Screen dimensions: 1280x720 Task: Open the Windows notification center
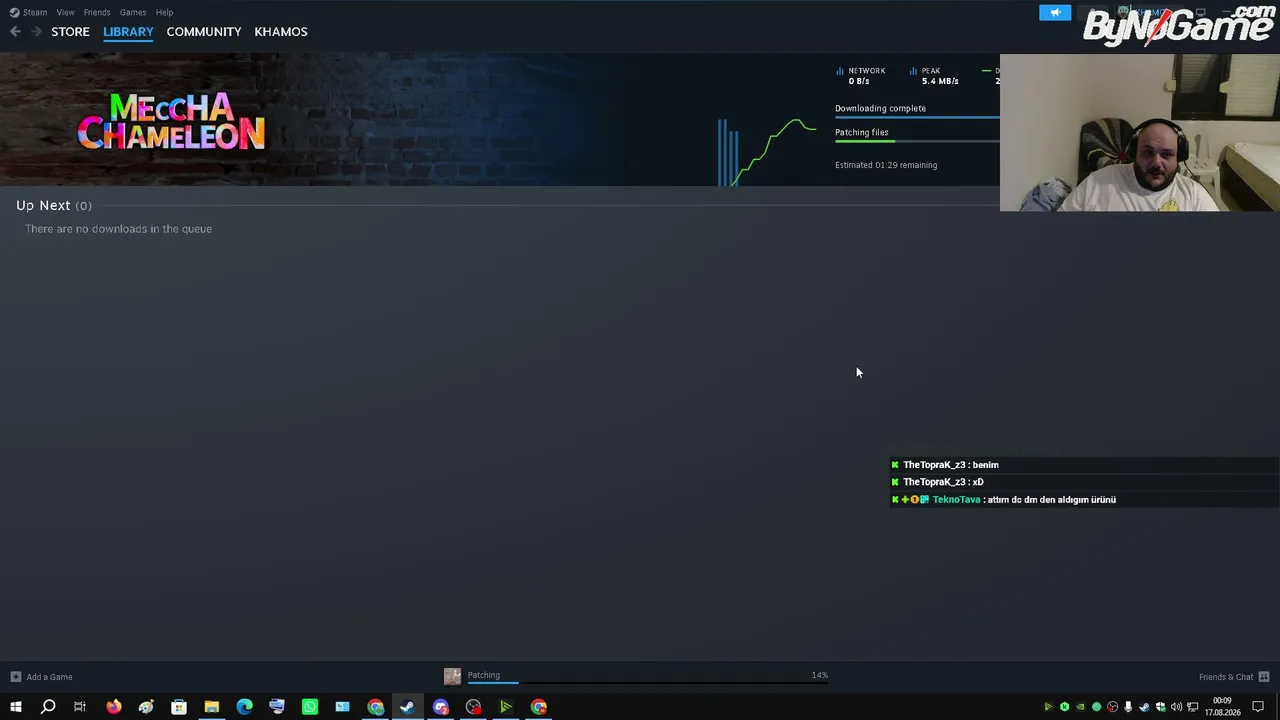point(1259,707)
